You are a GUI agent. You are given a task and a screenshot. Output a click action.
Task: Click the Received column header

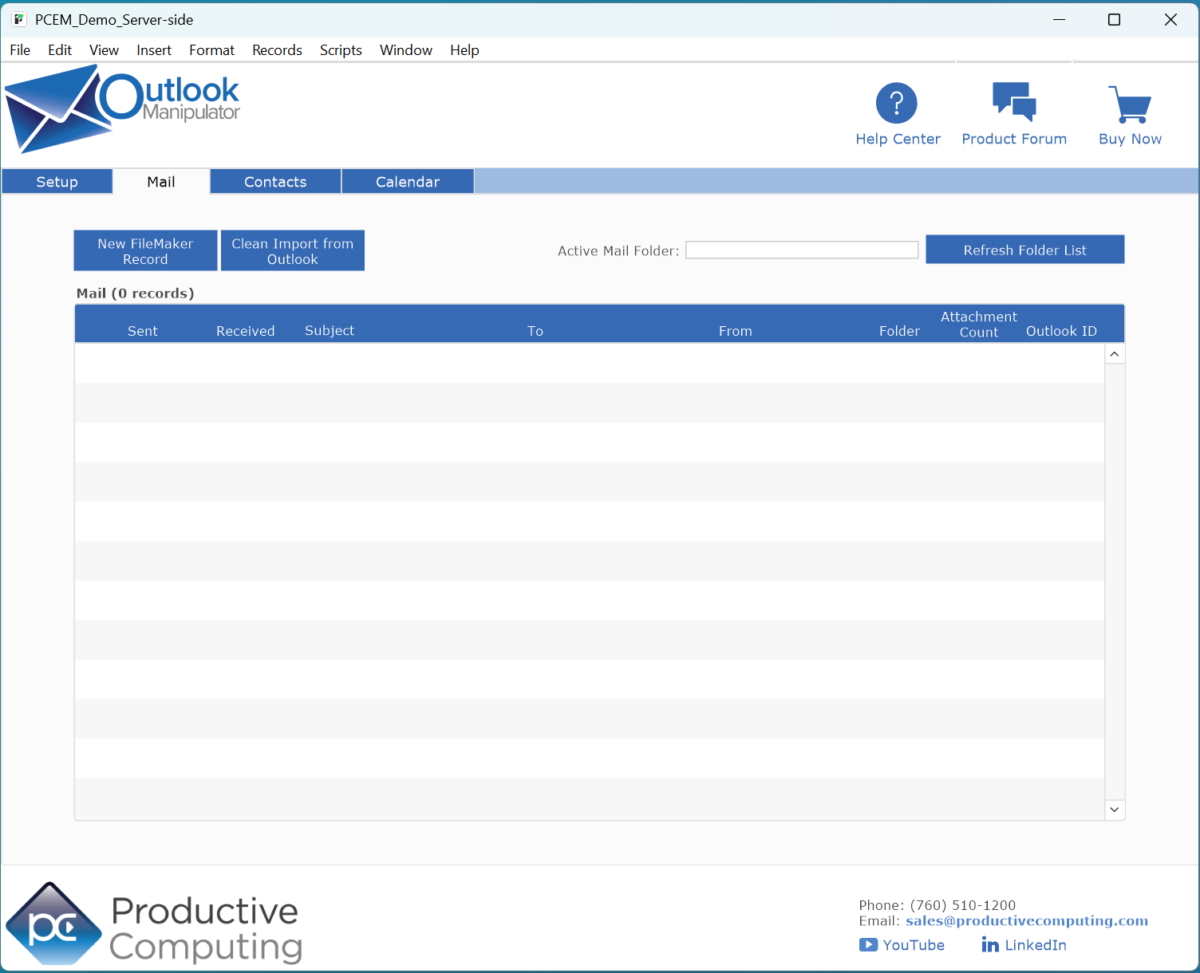(x=245, y=331)
